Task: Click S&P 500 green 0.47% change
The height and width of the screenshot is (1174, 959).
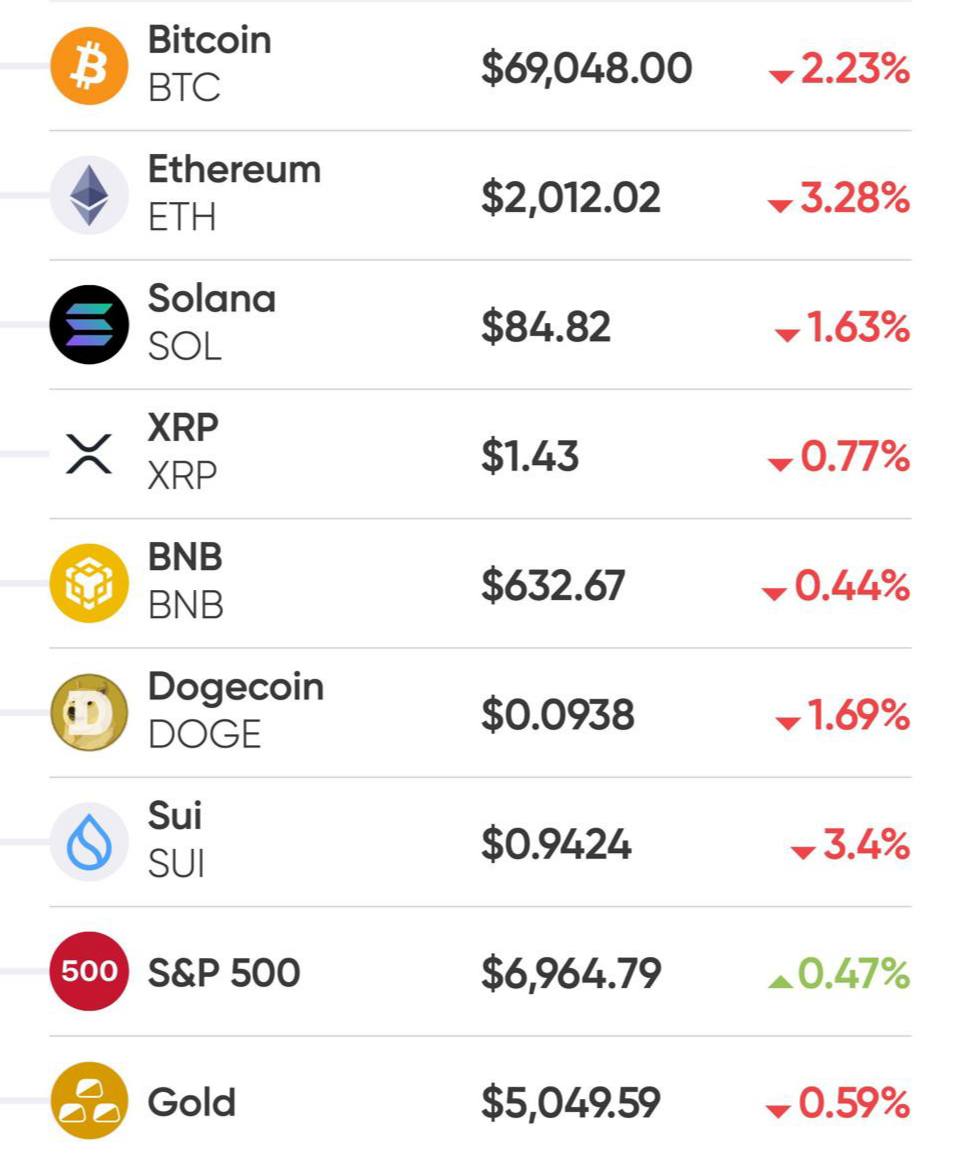Action: pos(840,973)
